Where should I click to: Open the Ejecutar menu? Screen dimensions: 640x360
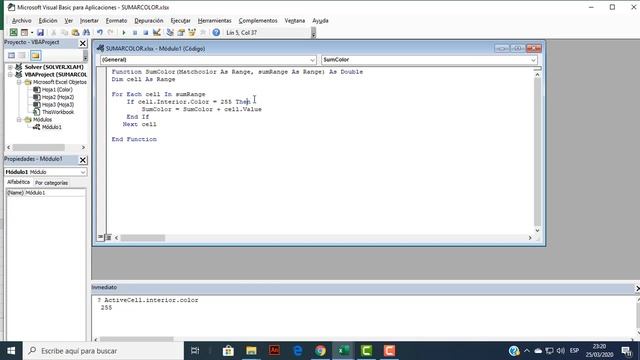180,20
